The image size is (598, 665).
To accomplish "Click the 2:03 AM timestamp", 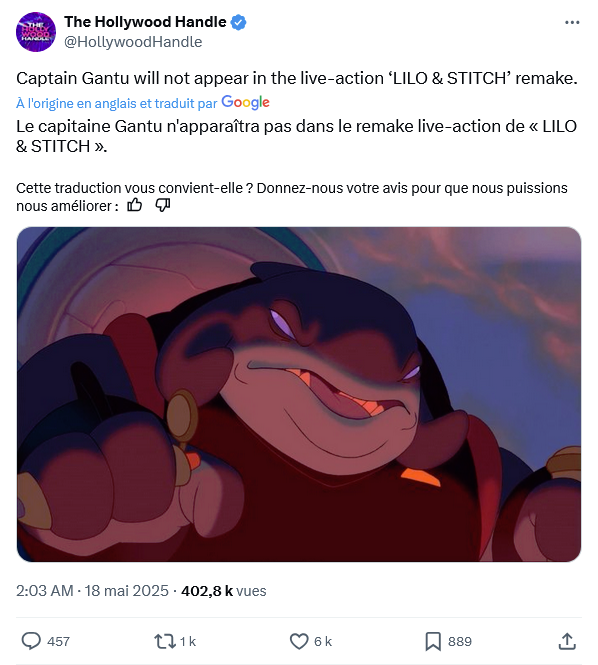I will 45,591.
